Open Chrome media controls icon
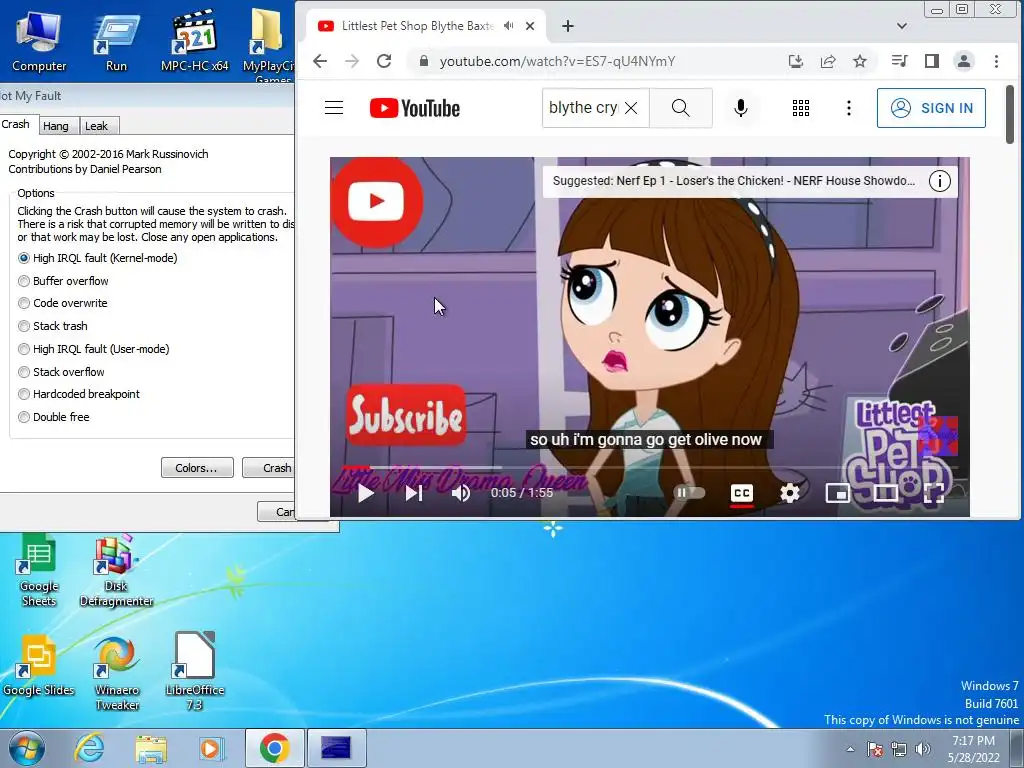This screenshot has height=768, width=1024. pyautogui.click(x=899, y=61)
